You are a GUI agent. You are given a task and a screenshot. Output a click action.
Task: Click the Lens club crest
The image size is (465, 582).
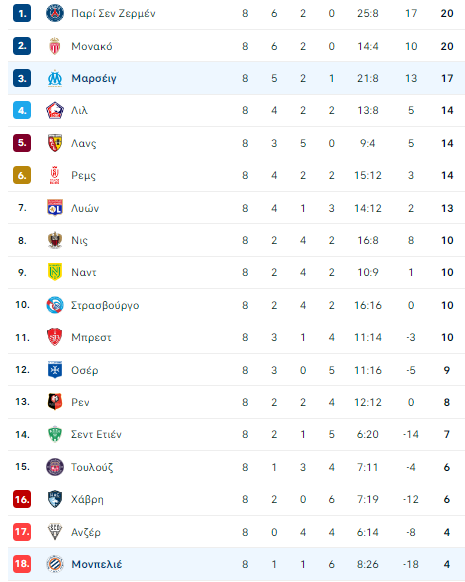55,143
